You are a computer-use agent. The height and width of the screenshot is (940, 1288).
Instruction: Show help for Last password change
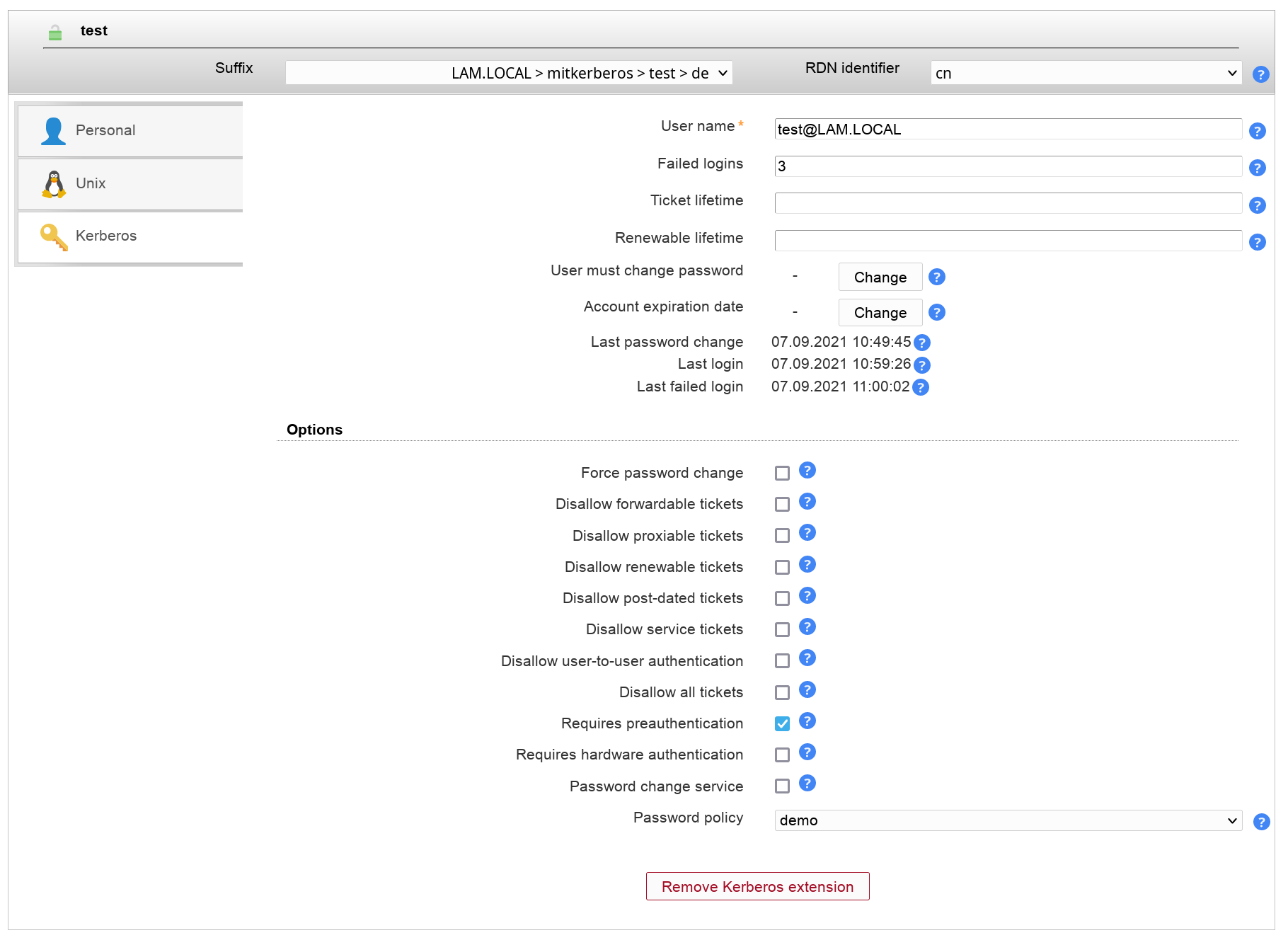(921, 343)
